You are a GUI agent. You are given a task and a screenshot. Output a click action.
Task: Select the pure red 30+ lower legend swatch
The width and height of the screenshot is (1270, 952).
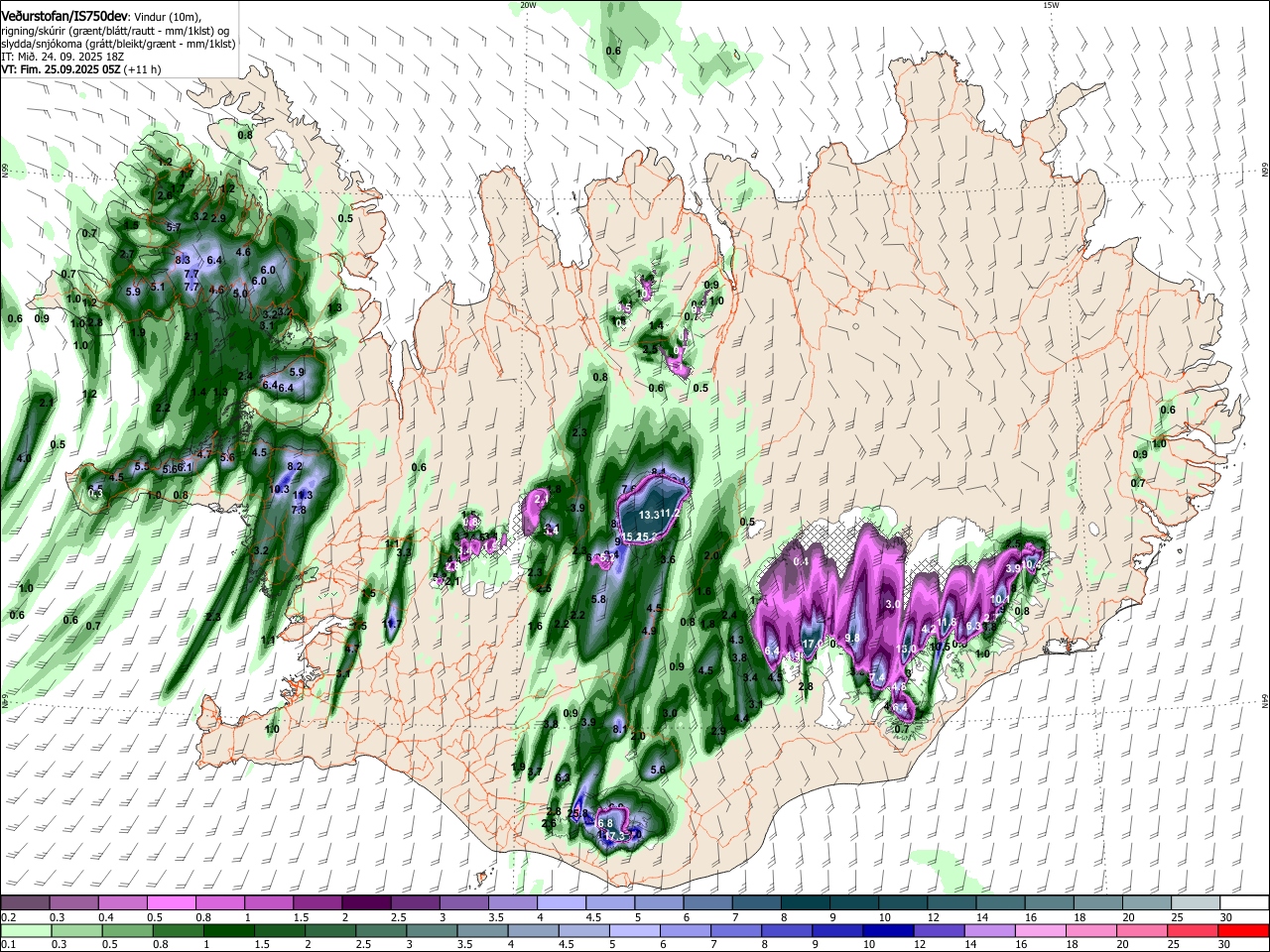pos(1243,930)
